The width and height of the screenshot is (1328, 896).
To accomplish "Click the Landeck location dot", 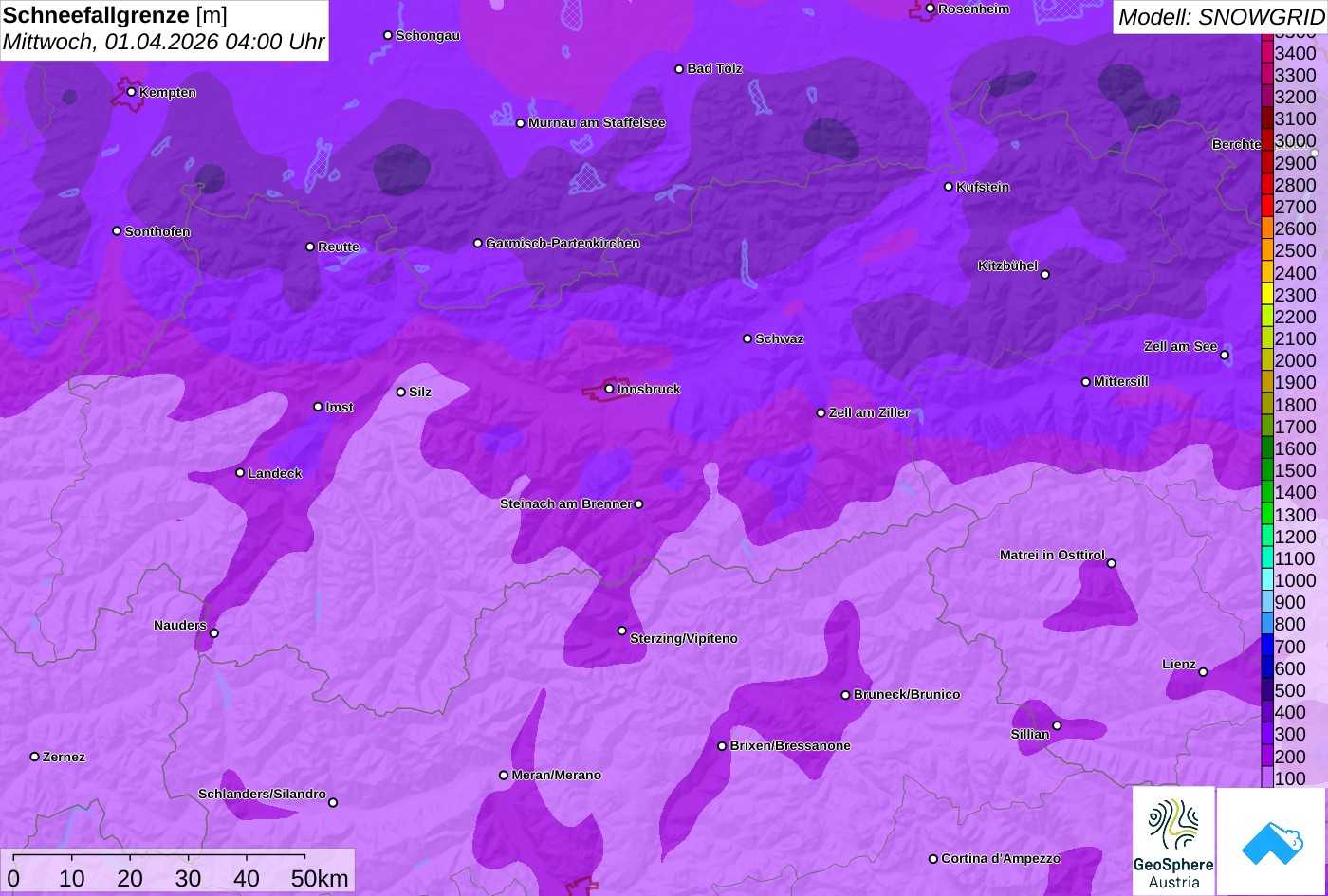I will 240,473.
